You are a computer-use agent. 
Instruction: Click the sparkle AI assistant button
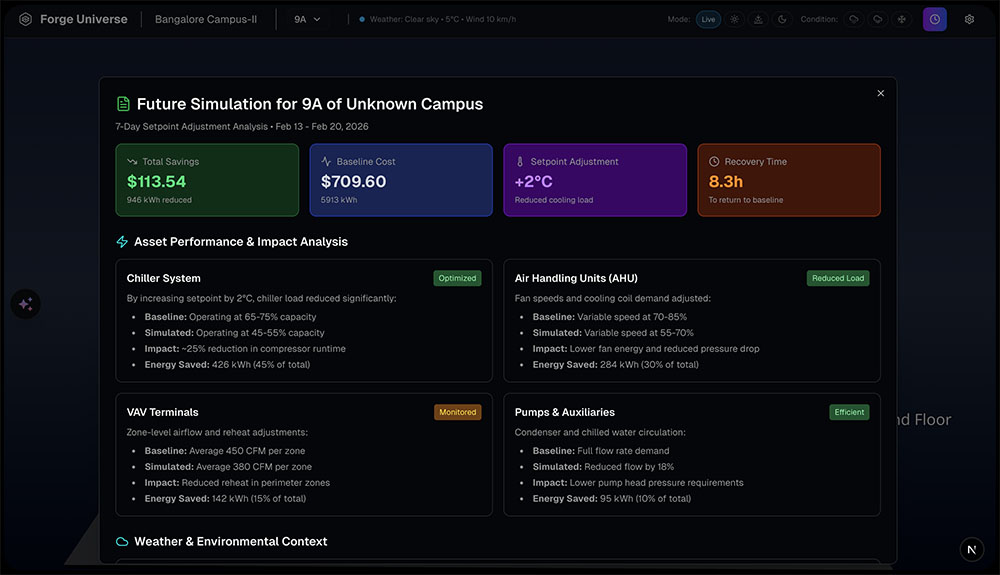point(26,305)
